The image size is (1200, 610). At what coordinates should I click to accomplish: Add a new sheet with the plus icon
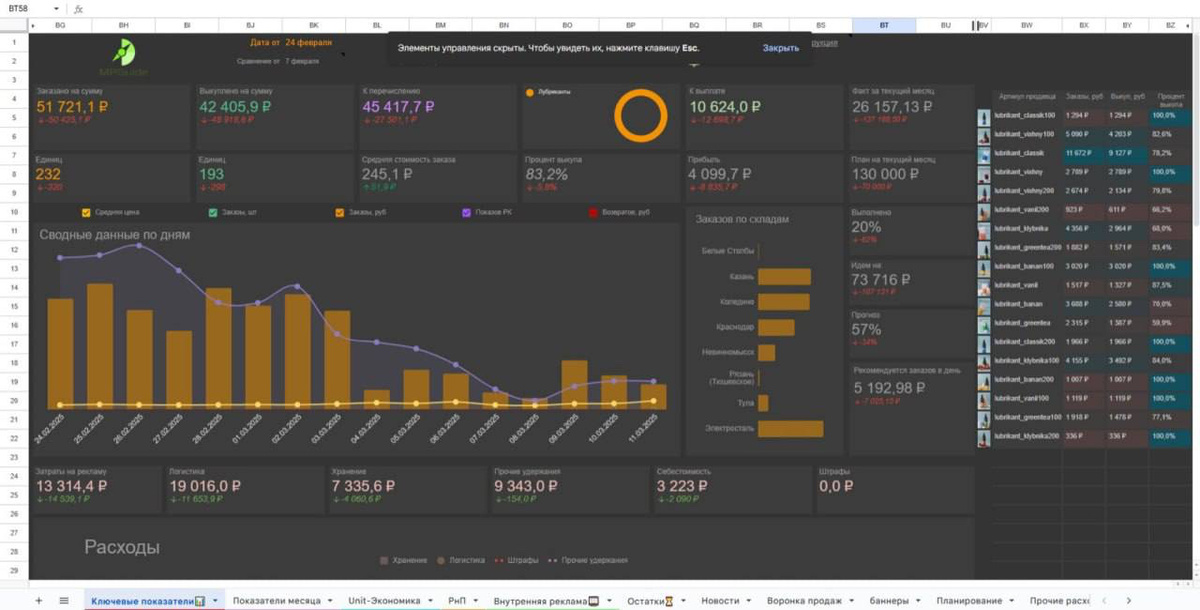point(39,600)
